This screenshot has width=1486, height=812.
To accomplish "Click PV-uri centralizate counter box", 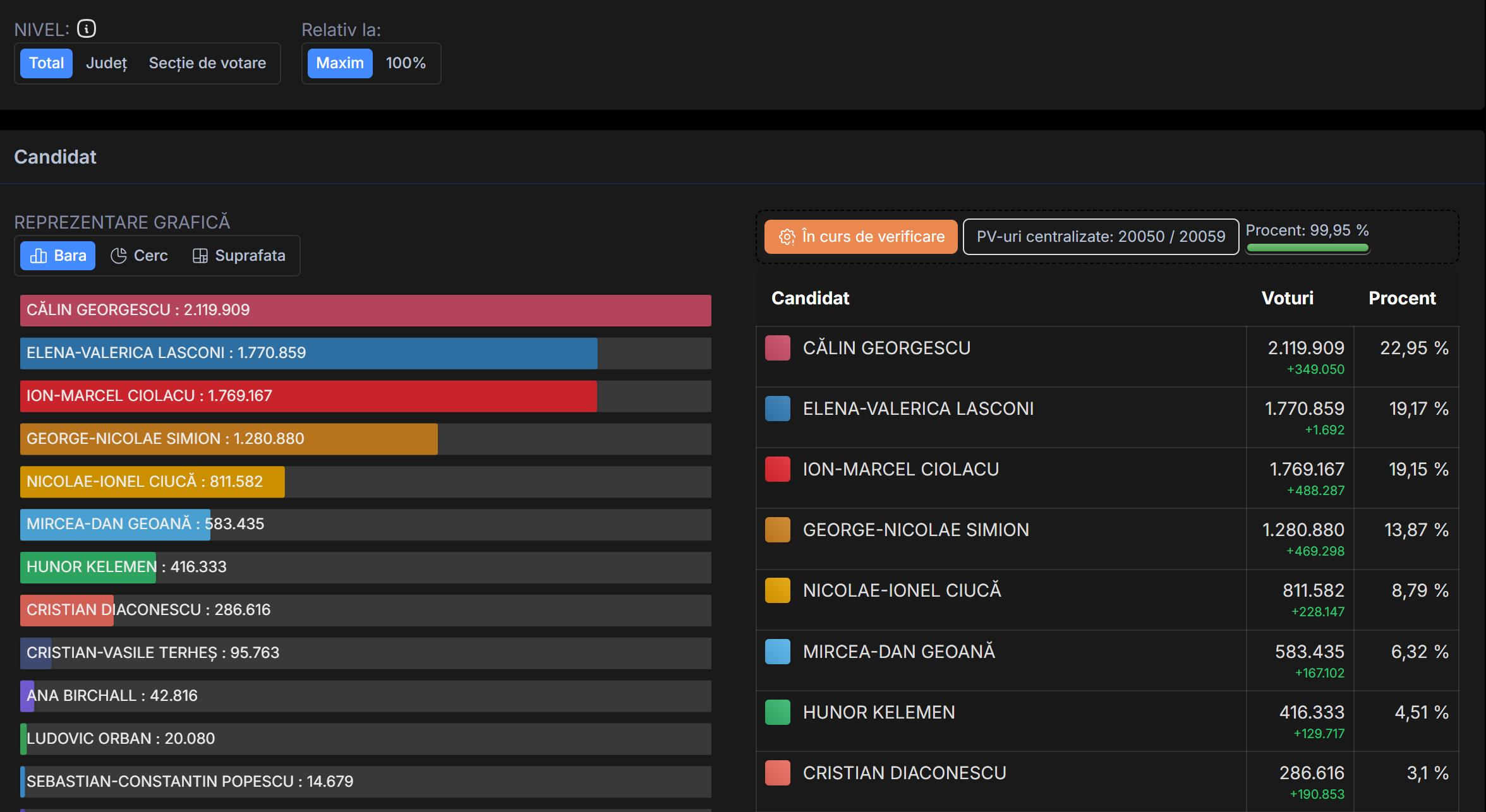I will tap(1101, 237).
